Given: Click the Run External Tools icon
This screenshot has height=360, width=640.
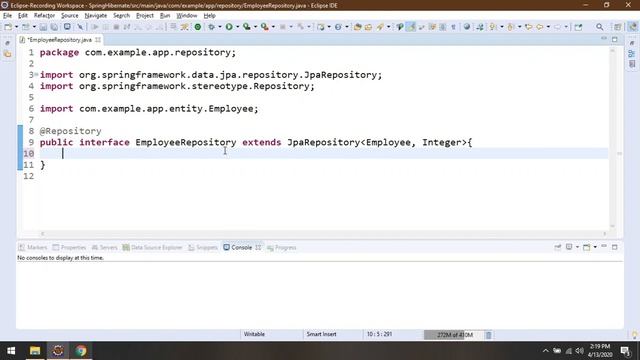Looking at the screenshot, I should click(x=265, y=27).
